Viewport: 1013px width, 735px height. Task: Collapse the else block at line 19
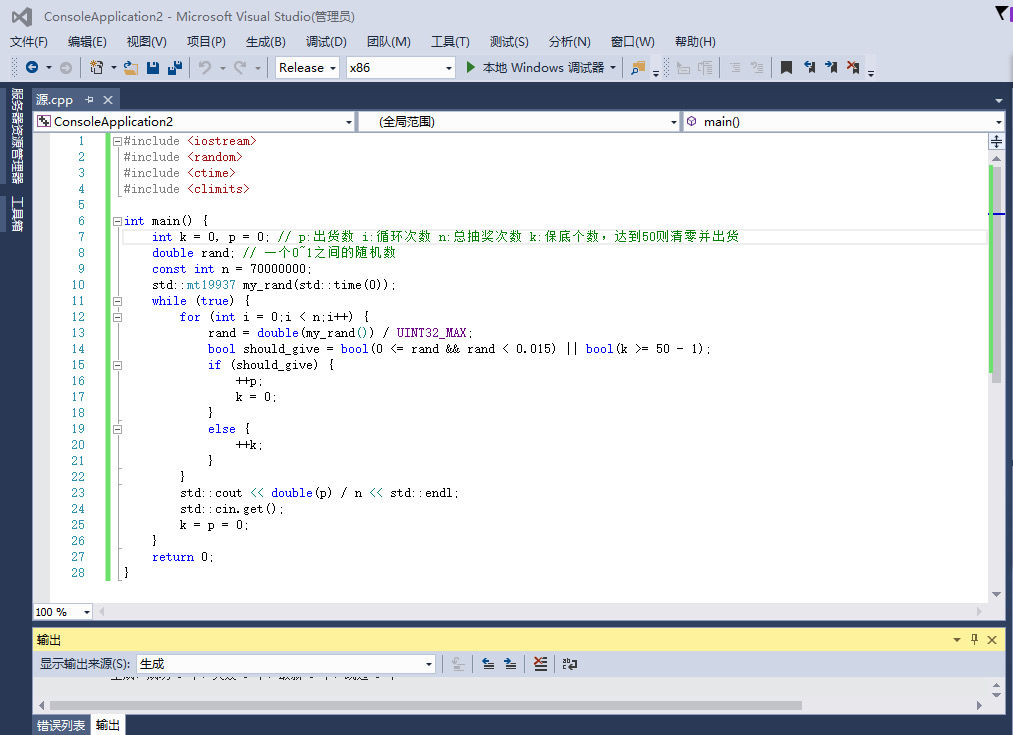[x=118, y=429]
